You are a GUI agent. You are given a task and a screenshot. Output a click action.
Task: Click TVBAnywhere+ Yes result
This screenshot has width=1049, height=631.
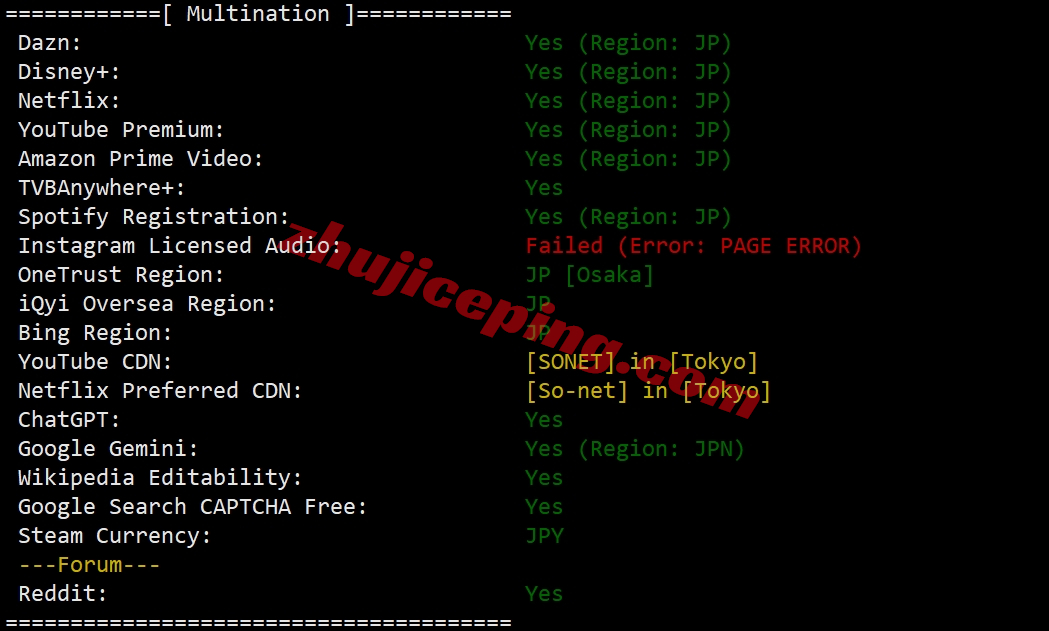544,188
